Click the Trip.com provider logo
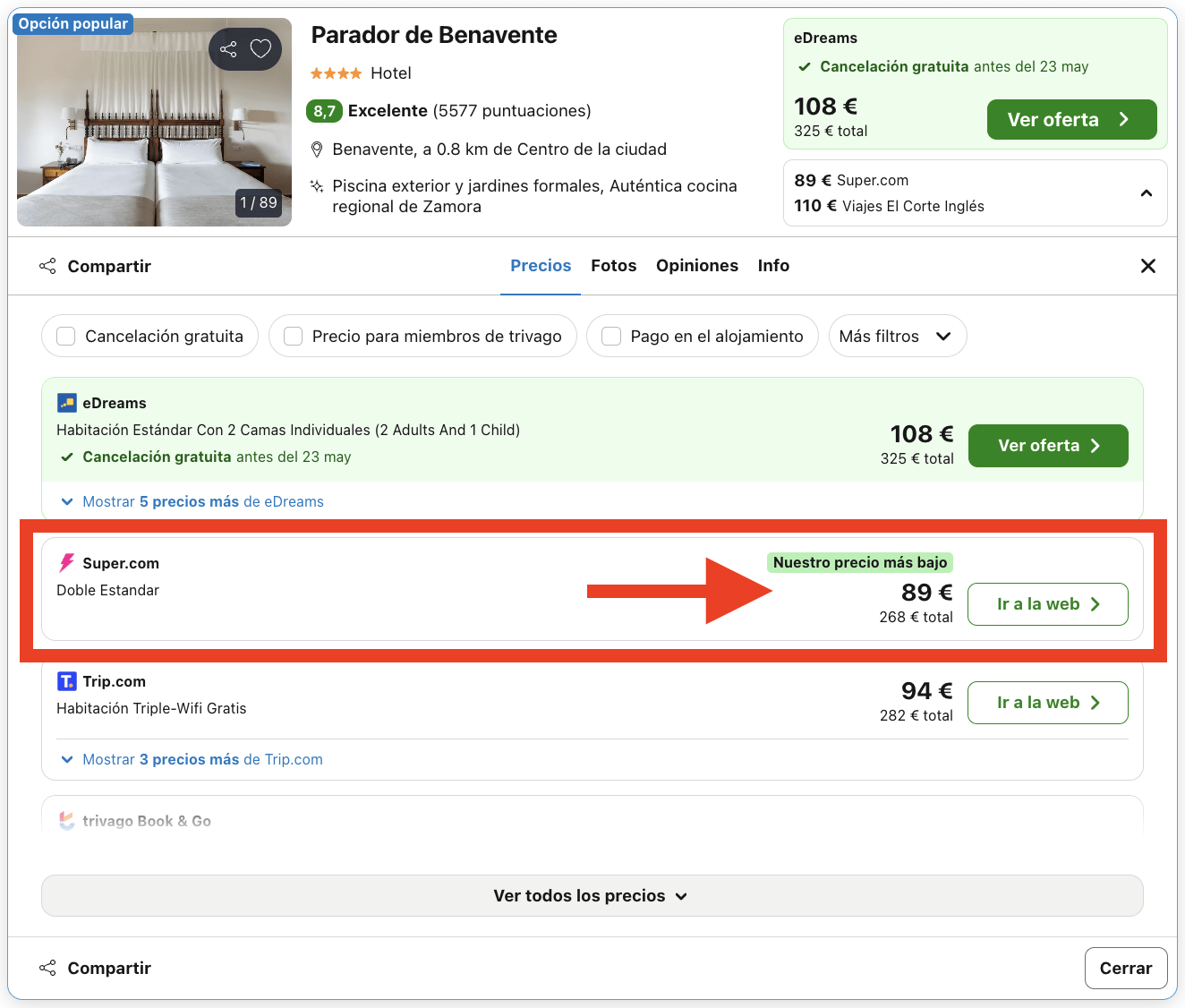The width and height of the screenshot is (1185, 1008). pos(66,681)
